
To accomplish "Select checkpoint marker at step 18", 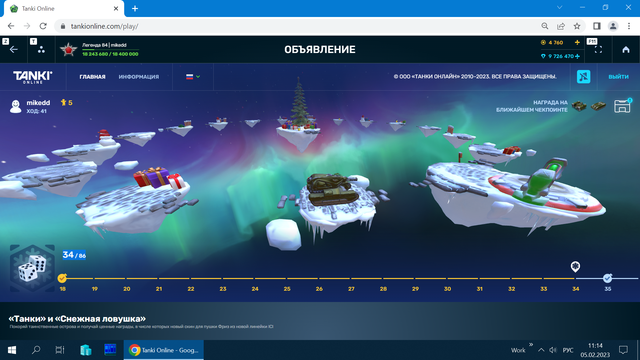I will [x=62, y=278].
